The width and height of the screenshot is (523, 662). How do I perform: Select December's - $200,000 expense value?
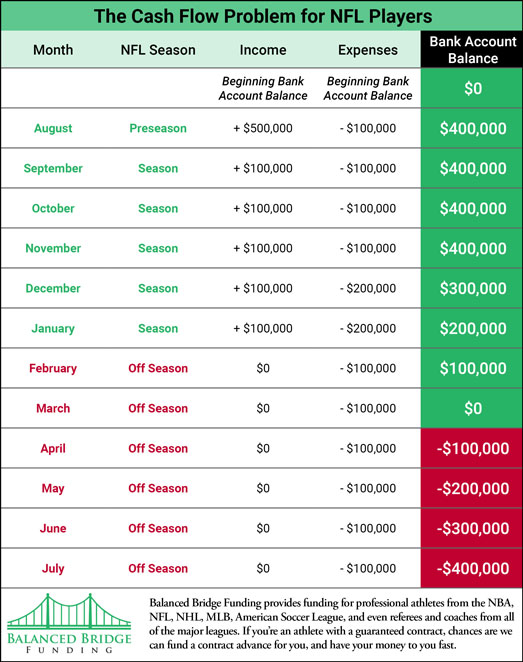(x=368, y=288)
